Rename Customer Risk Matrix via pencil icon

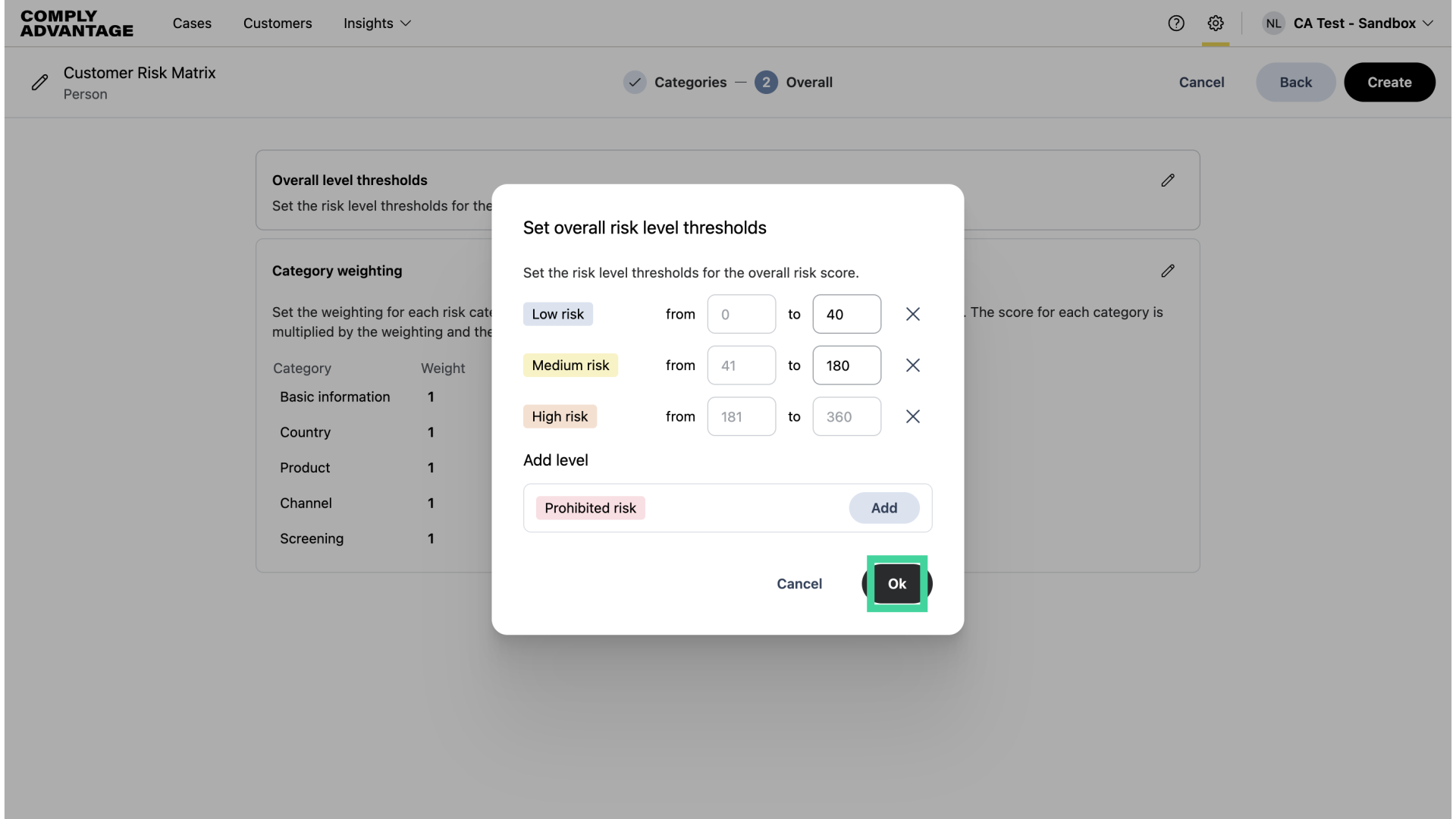39,83
